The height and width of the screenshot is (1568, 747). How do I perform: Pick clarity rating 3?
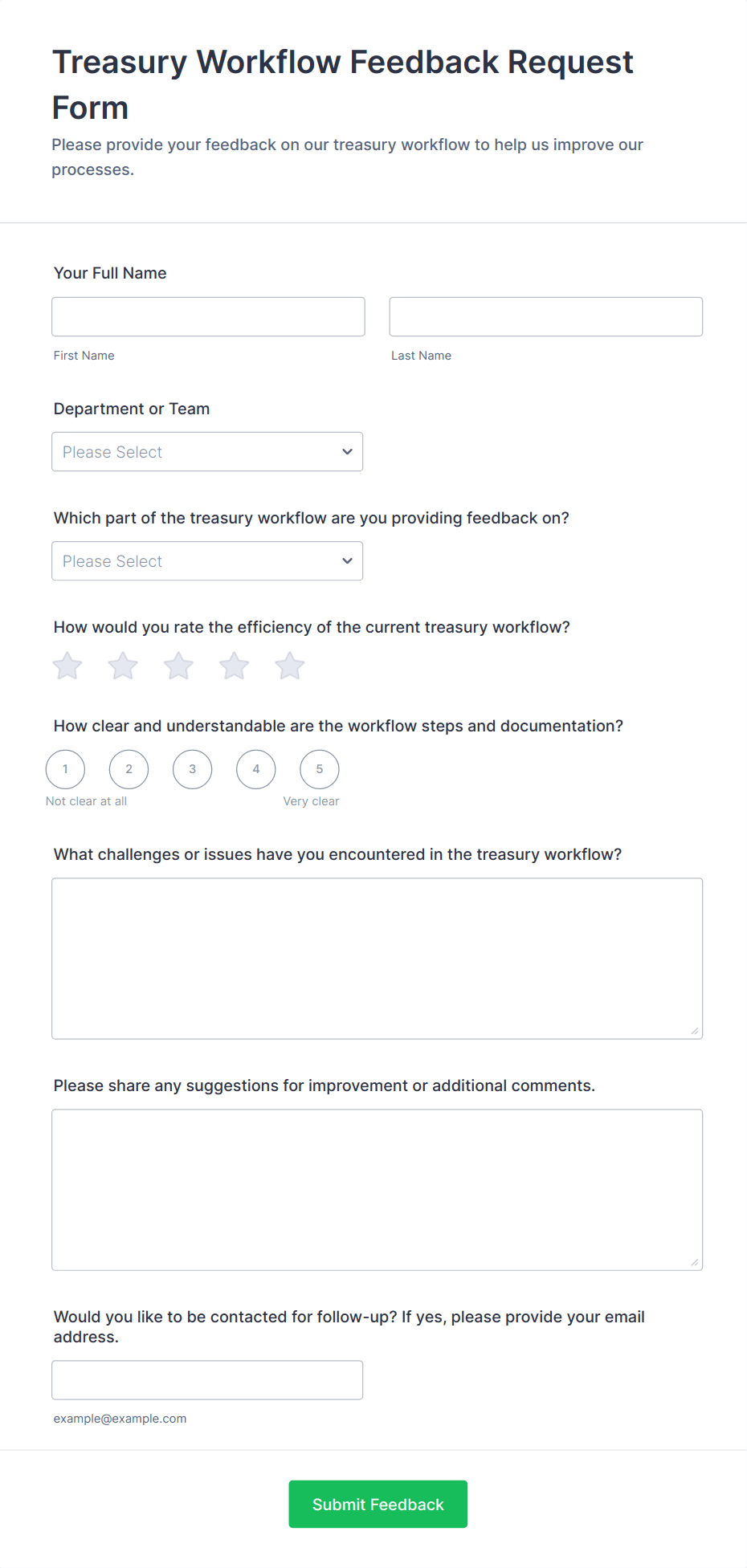click(x=193, y=769)
